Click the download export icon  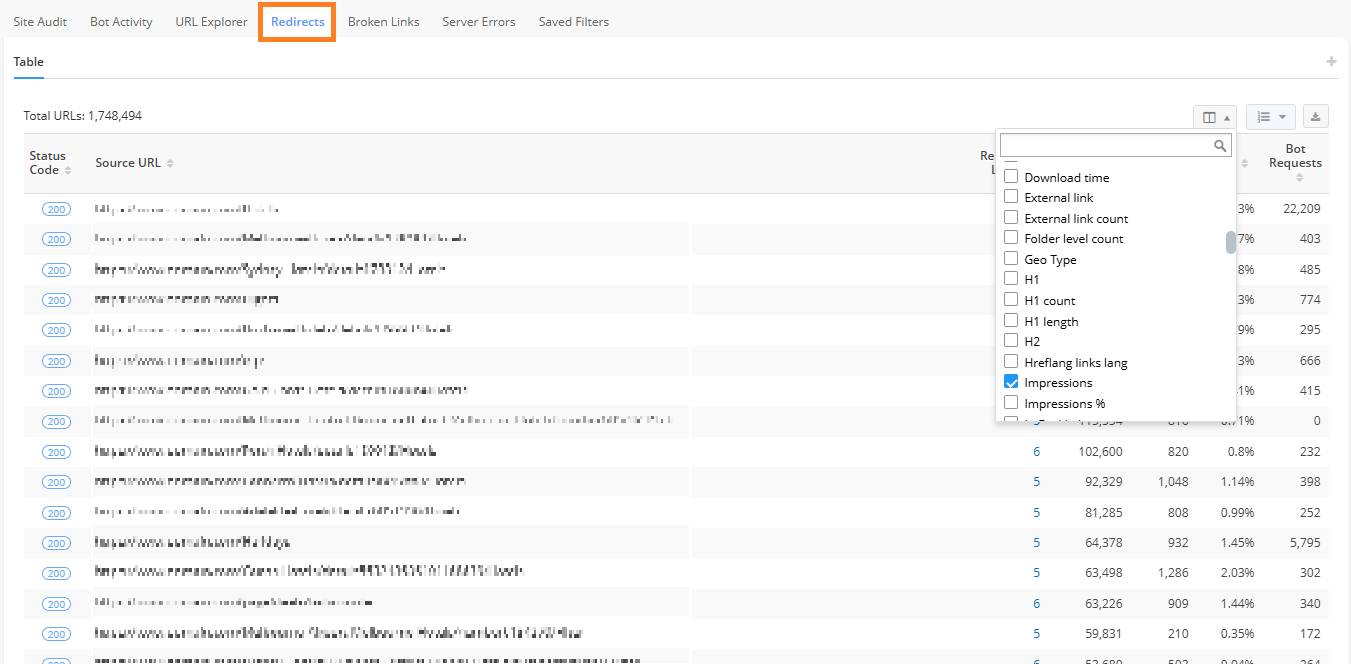(x=1315, y=117)
